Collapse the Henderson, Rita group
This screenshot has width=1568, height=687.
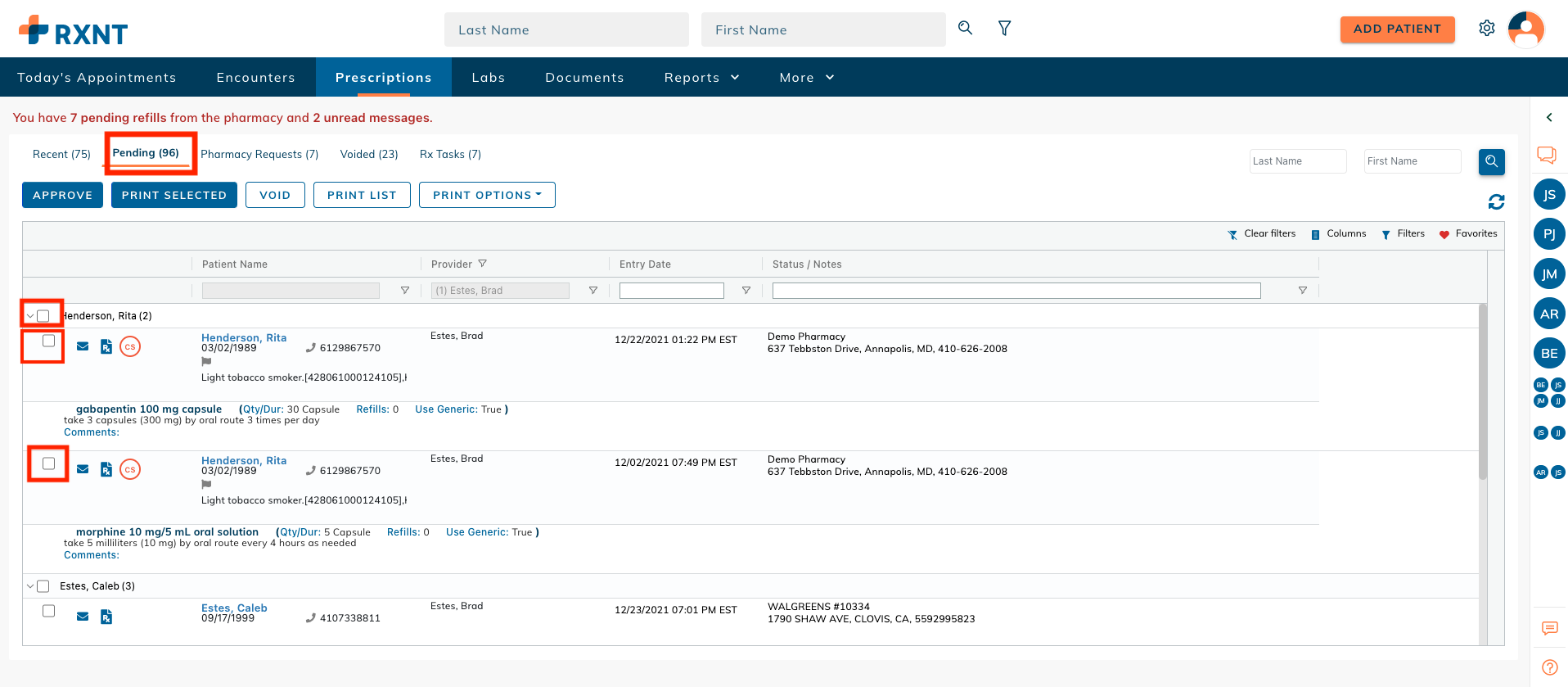point(30,316)
